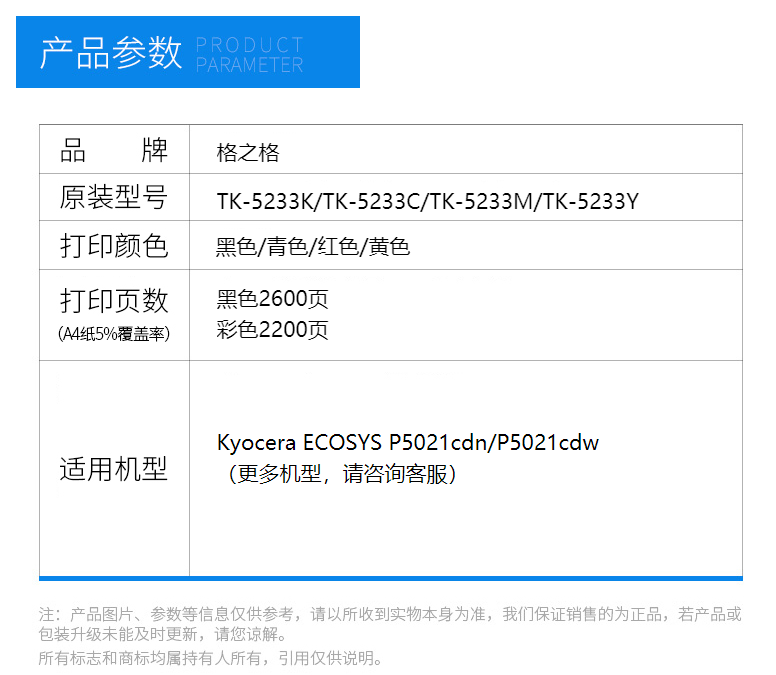Click the 注：产品图片、参数等信息 disclaimer line
This screenshot has width=776, height=675.
390,614
